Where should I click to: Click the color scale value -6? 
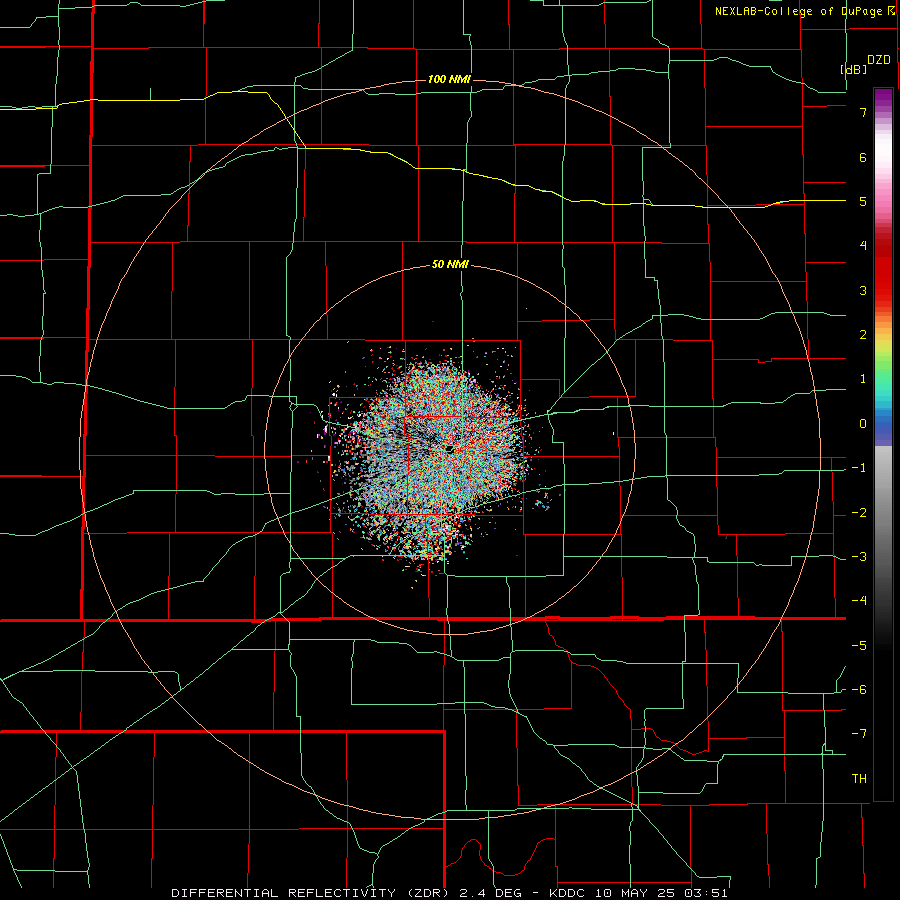859,689
